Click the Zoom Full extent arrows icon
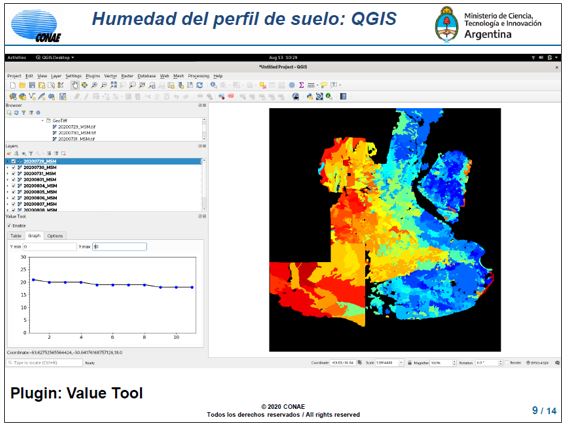 point(114,85)
